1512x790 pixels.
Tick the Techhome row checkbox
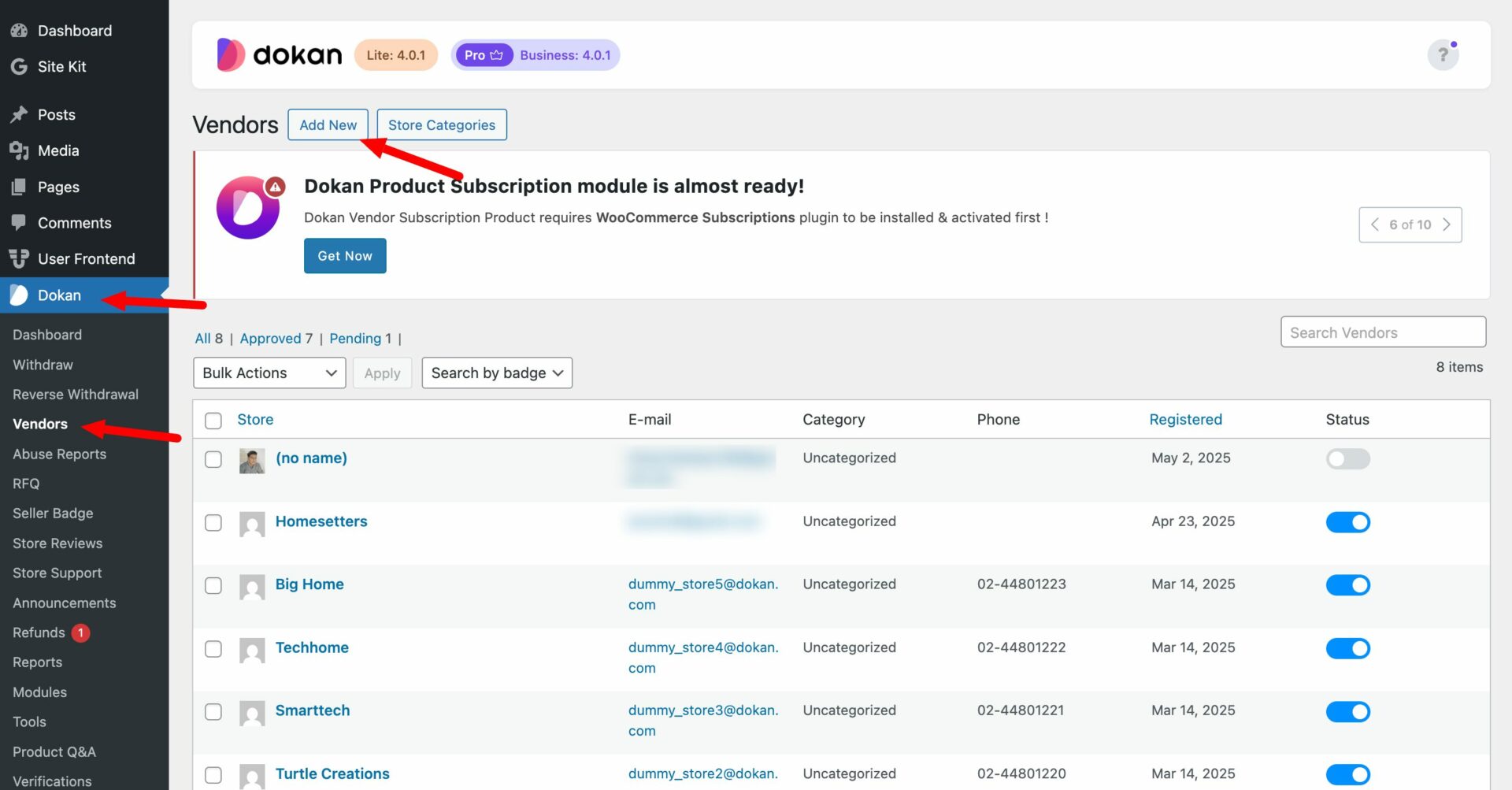coord(213,648)
